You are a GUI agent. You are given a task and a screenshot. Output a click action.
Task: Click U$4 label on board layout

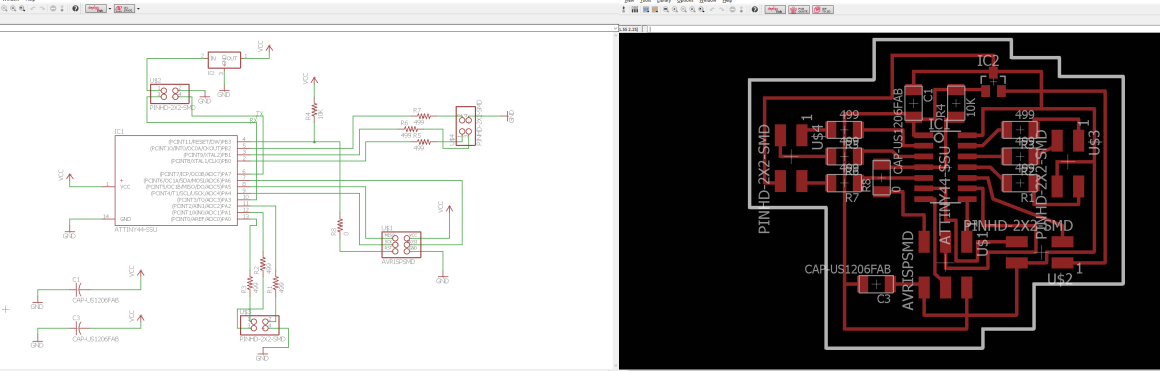click(817, 138)
